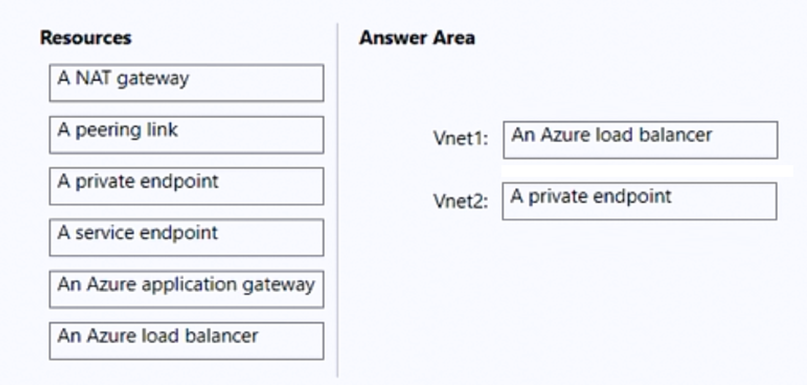This screenshot has width=807, height=385.
Task: Select the peering link resource box
Action: coord(186,135)
